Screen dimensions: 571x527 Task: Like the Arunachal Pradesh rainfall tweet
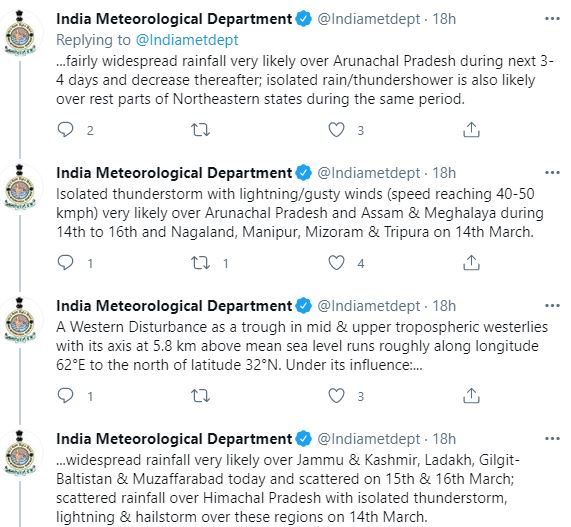tap(336, 130)
